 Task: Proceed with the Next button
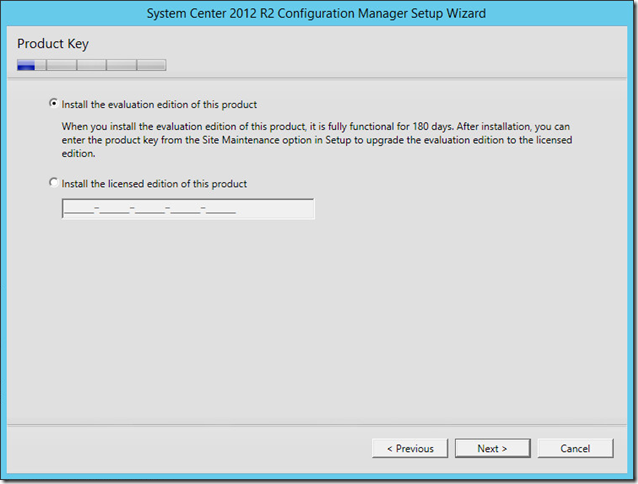click(x=492, y=449)
